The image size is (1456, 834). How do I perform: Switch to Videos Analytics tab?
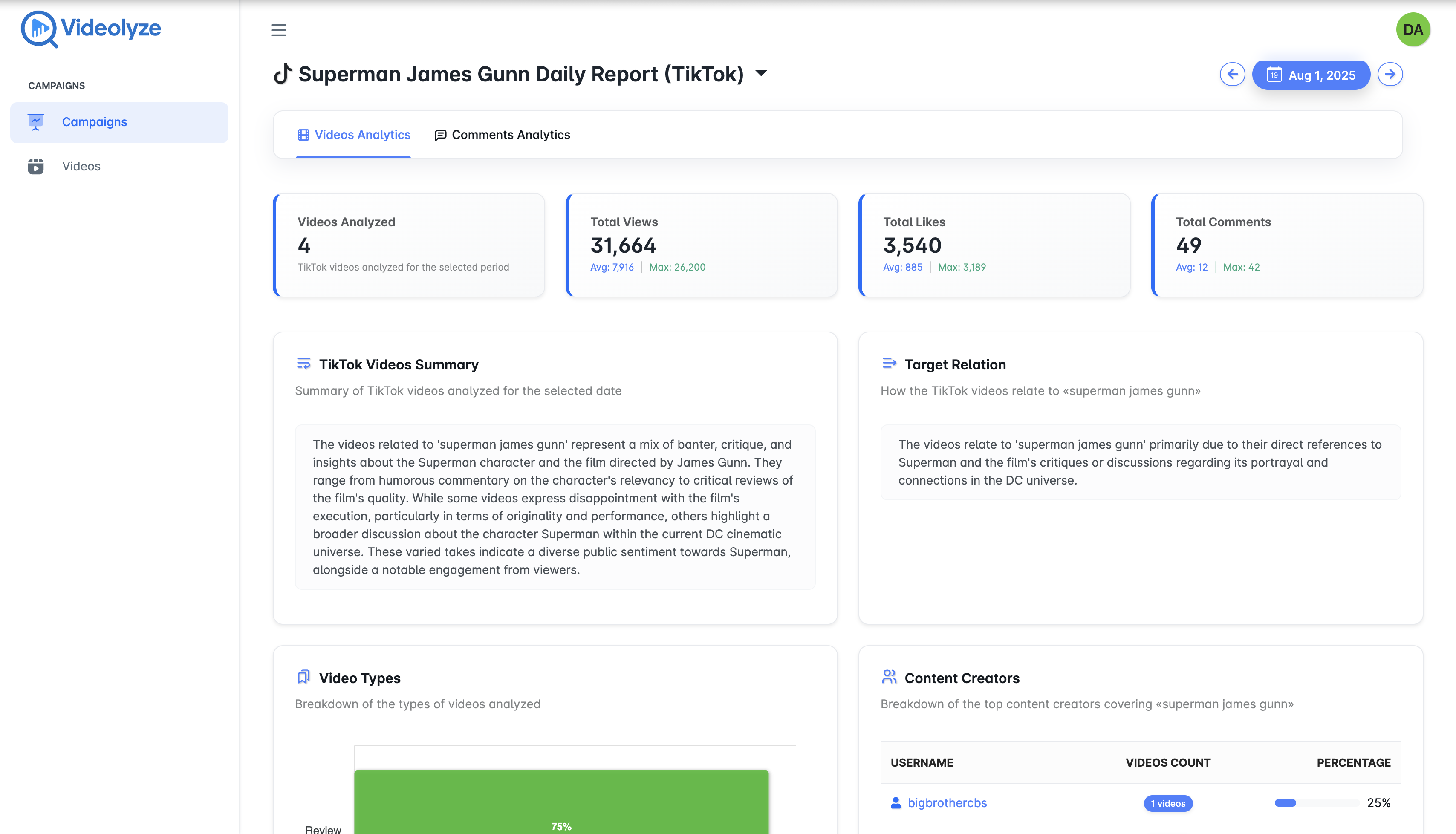tap(353, 135)
